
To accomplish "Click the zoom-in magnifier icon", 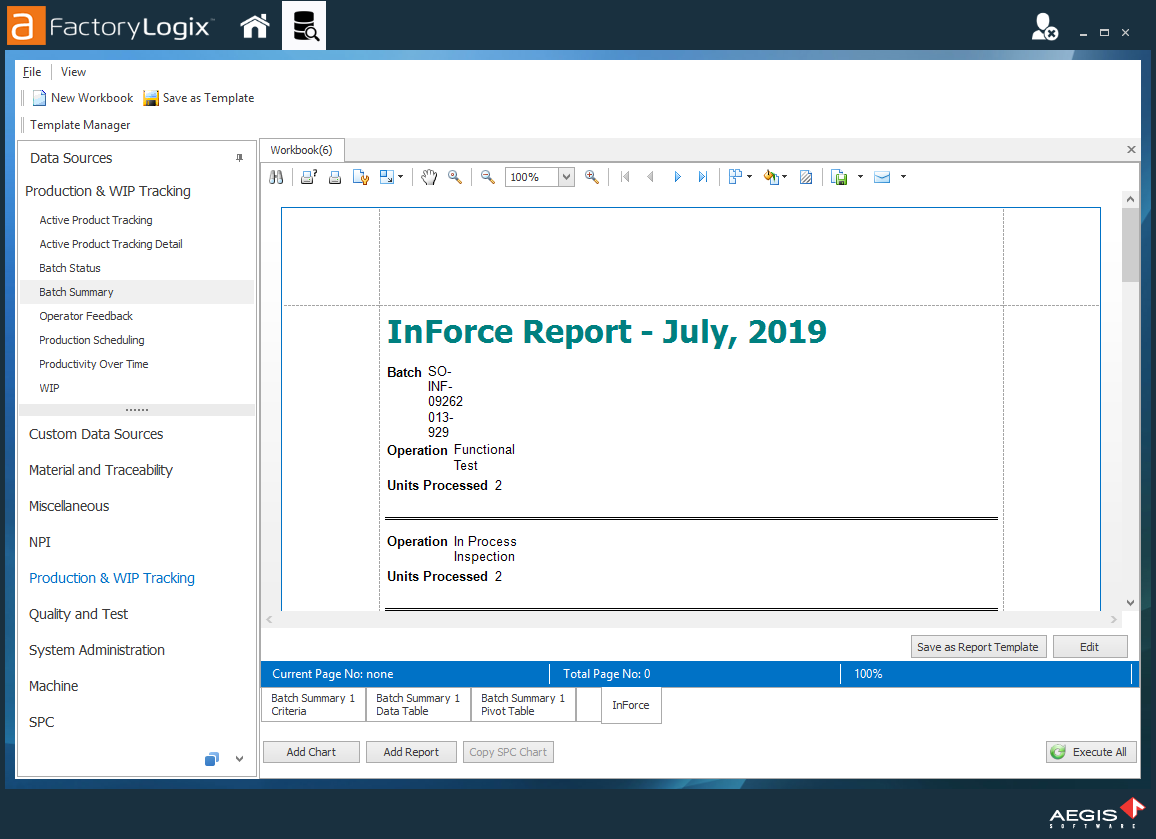I will click(591, 177).
